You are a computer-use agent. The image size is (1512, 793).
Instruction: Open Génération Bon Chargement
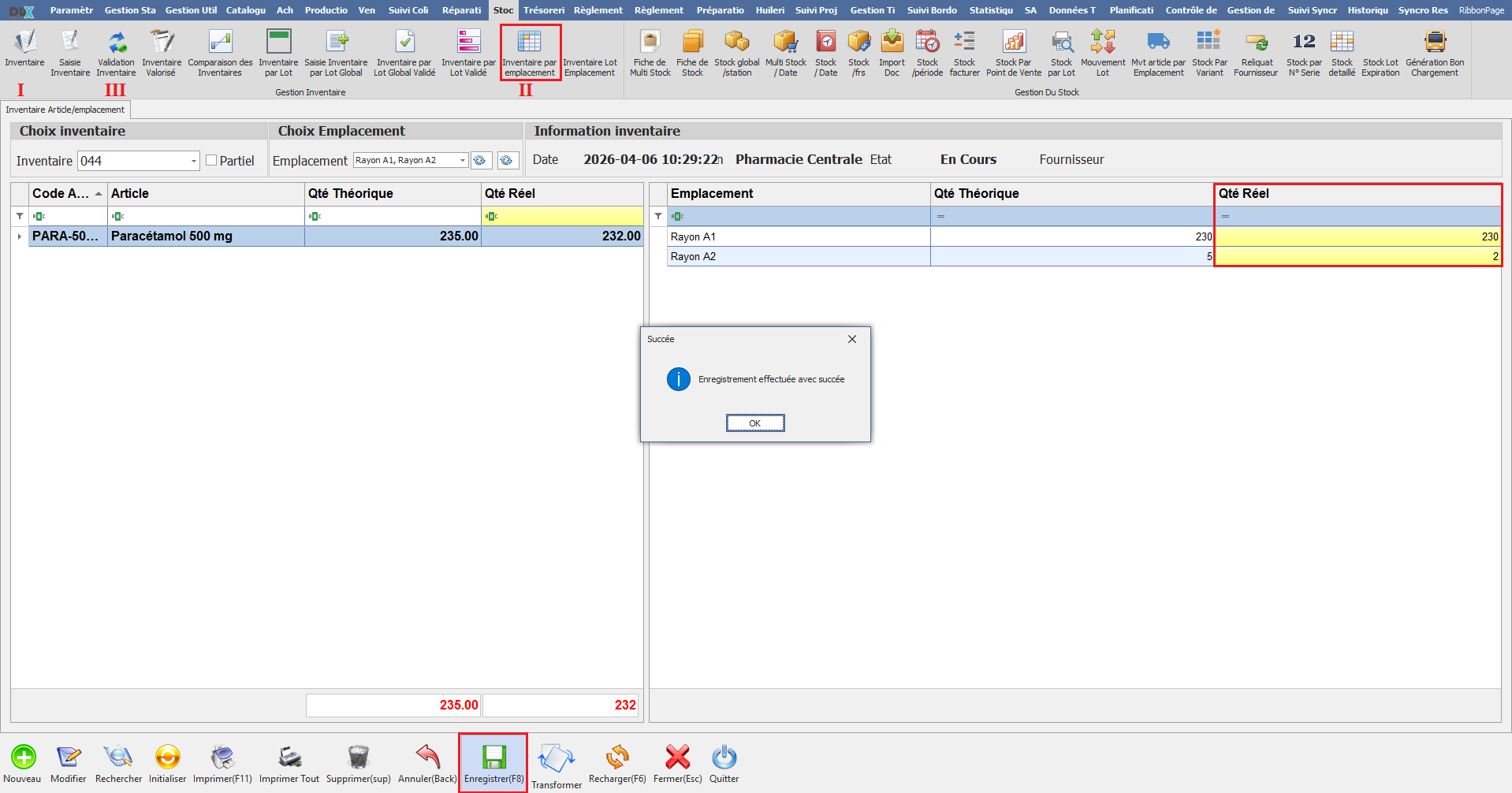tap(1434, 43)
